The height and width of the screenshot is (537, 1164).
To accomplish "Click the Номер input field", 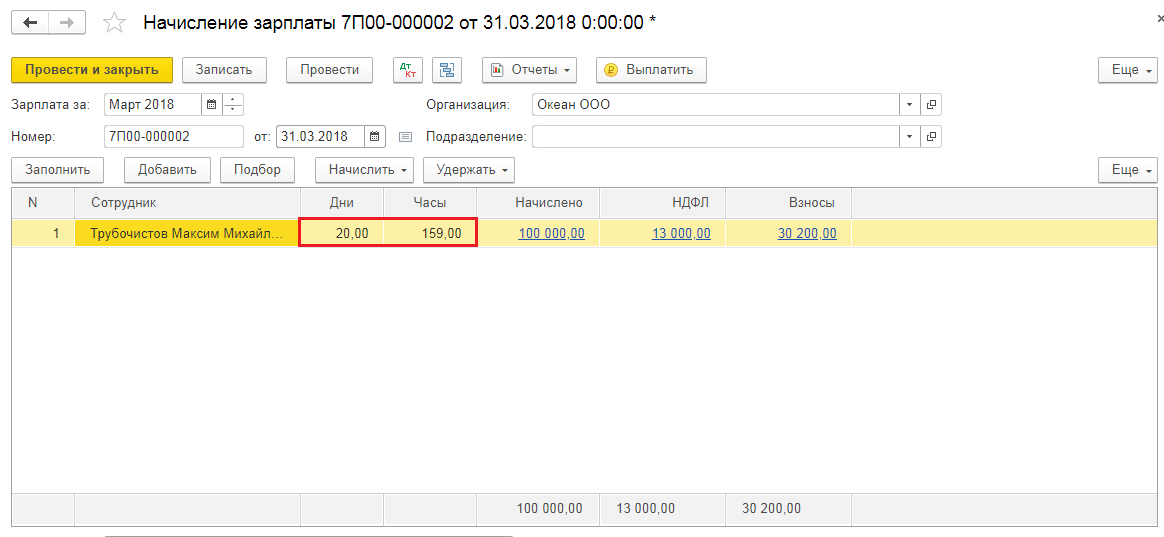I will 173,137.
